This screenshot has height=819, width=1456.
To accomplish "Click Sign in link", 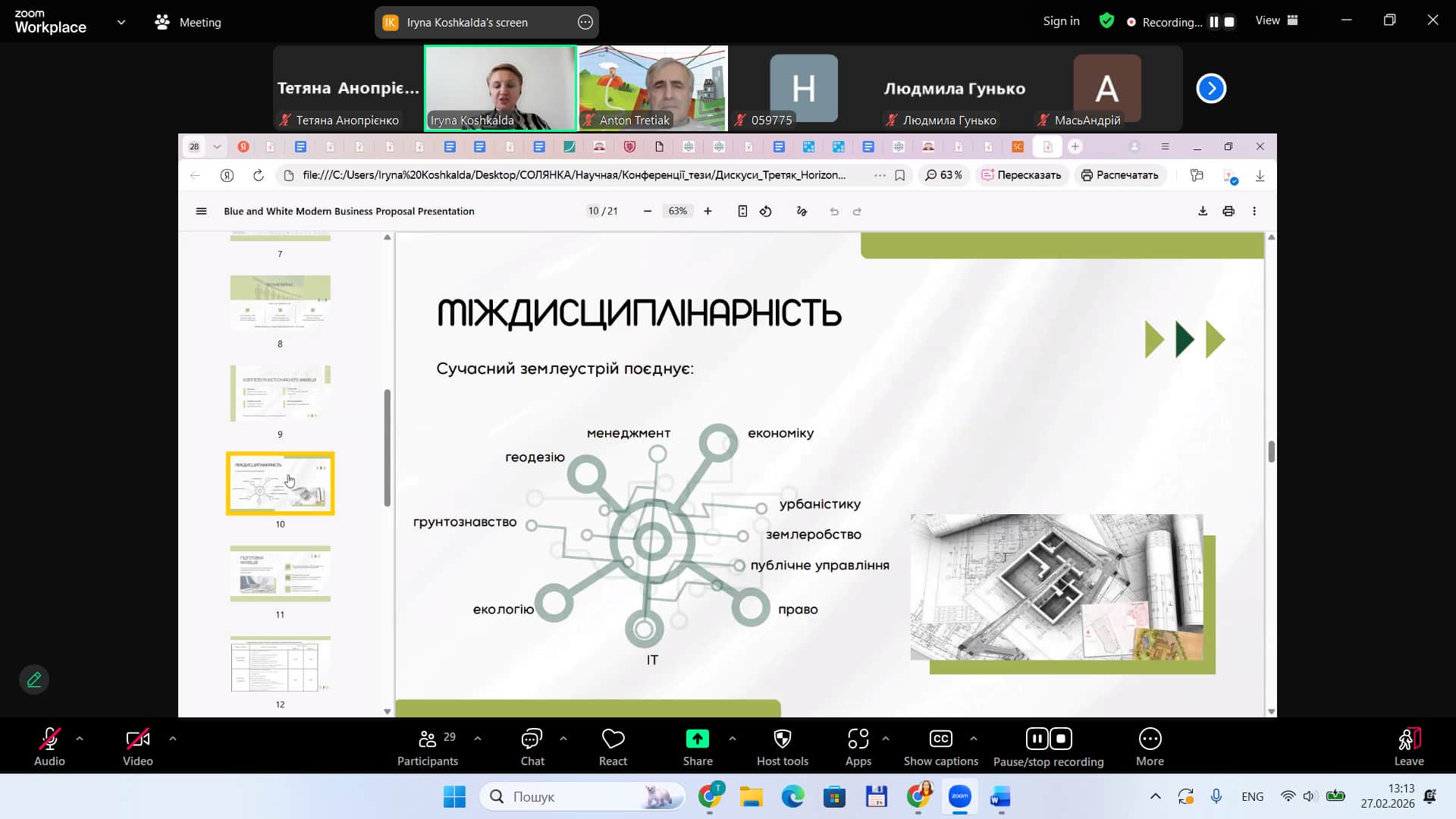I will pyautogui.click(x=1061, y=21).
